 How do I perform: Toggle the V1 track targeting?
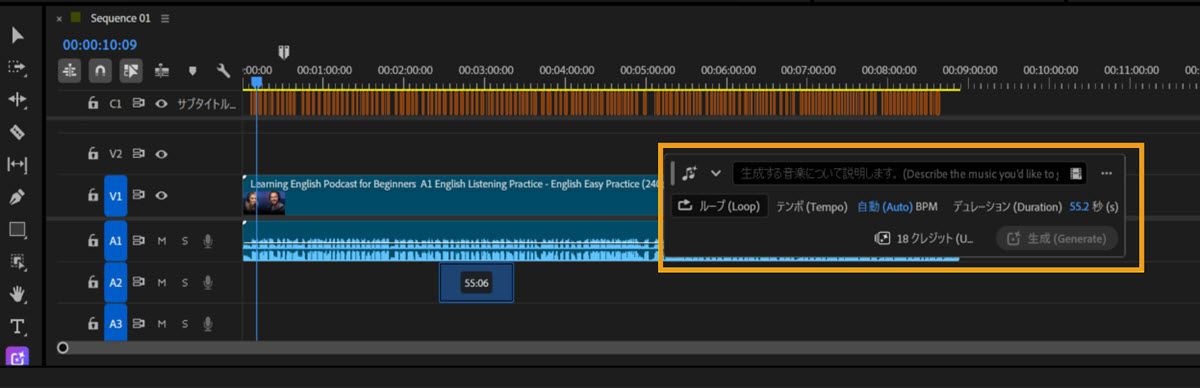[116, 197]
